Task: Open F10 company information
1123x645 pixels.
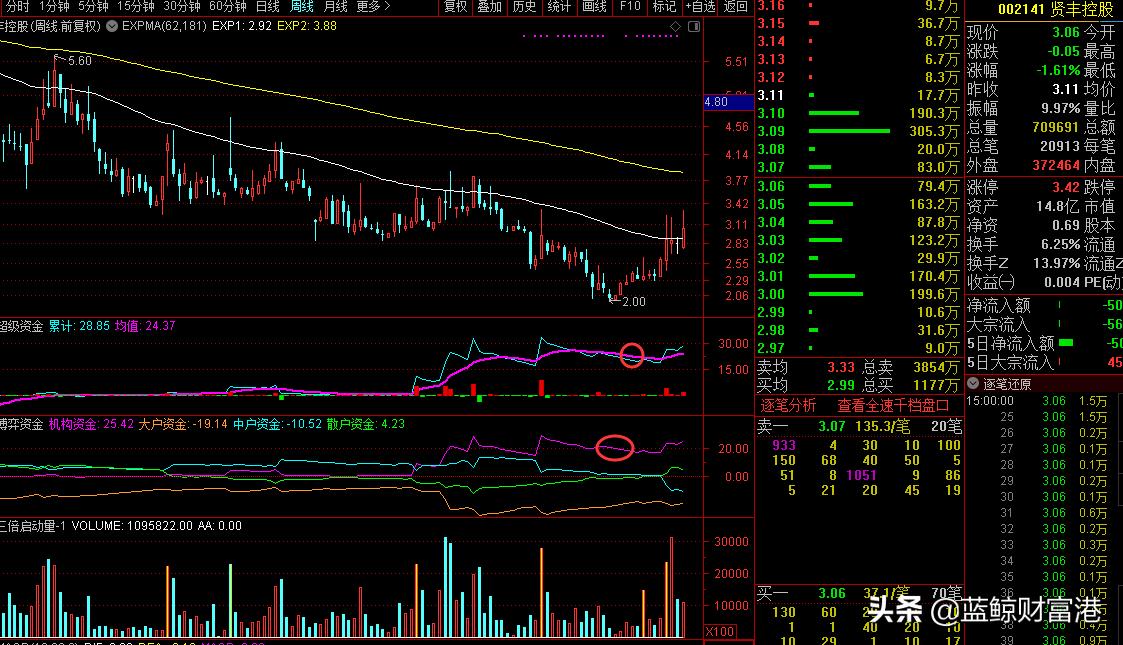Action: pyautogui.click(x=629, y=7)
